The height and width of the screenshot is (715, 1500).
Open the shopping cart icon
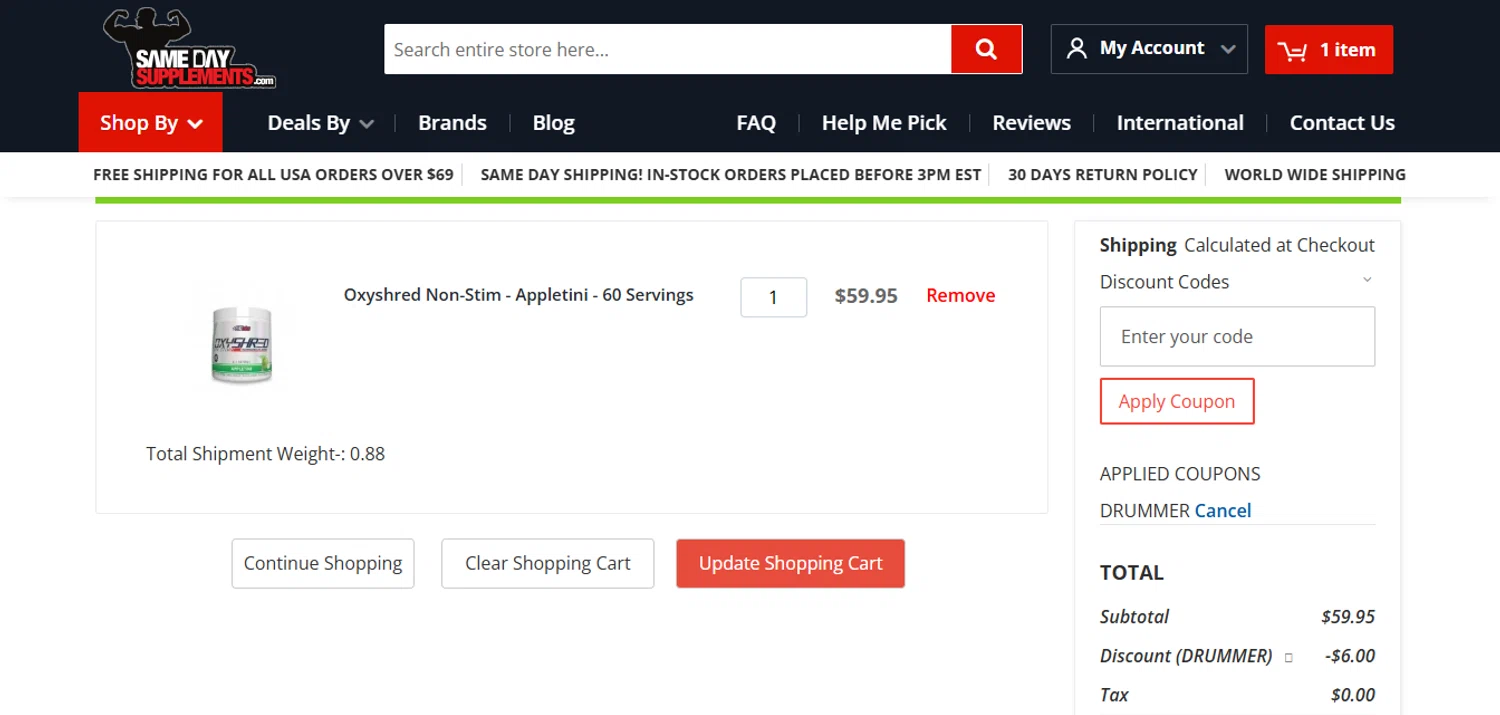[1292, 51]
